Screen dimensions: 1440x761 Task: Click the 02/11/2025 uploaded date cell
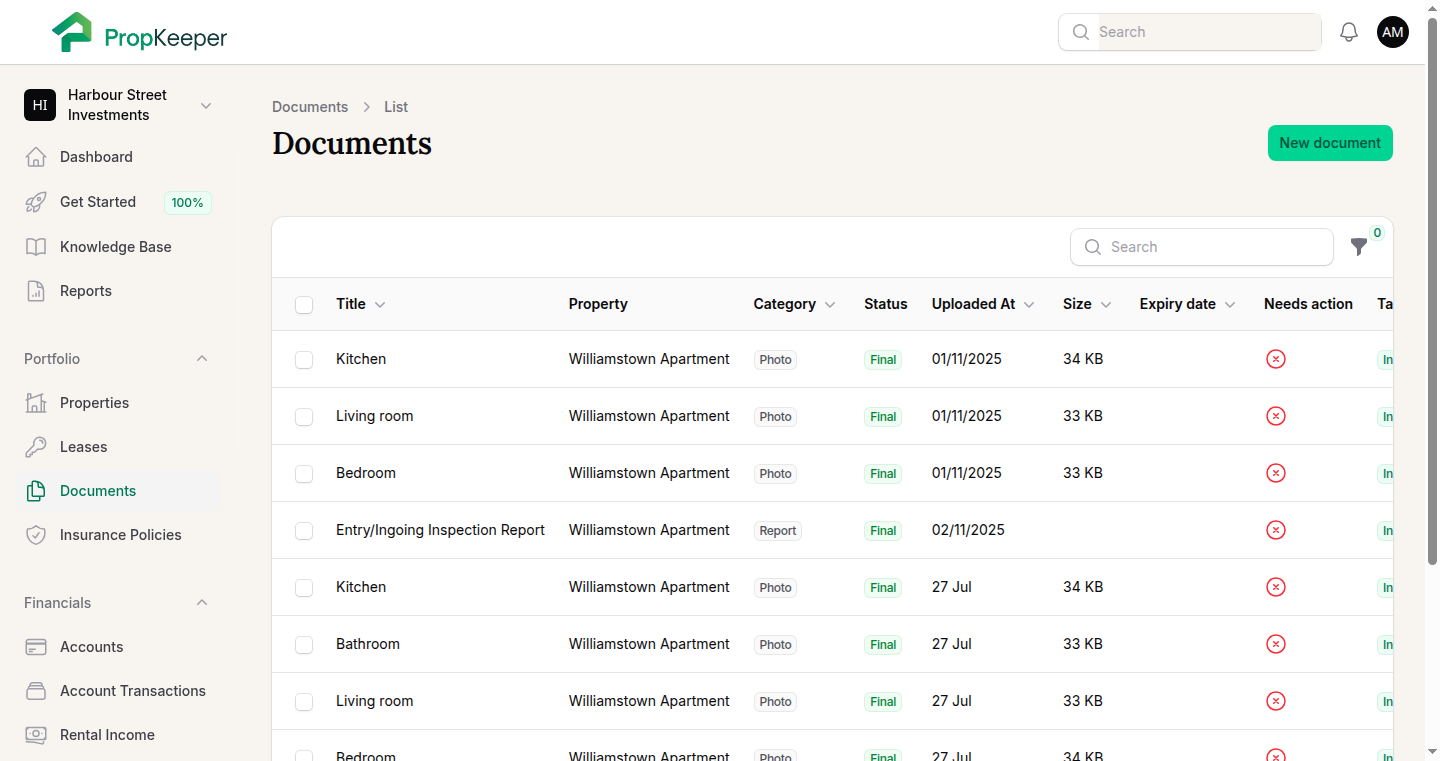(x=968, y=530)
